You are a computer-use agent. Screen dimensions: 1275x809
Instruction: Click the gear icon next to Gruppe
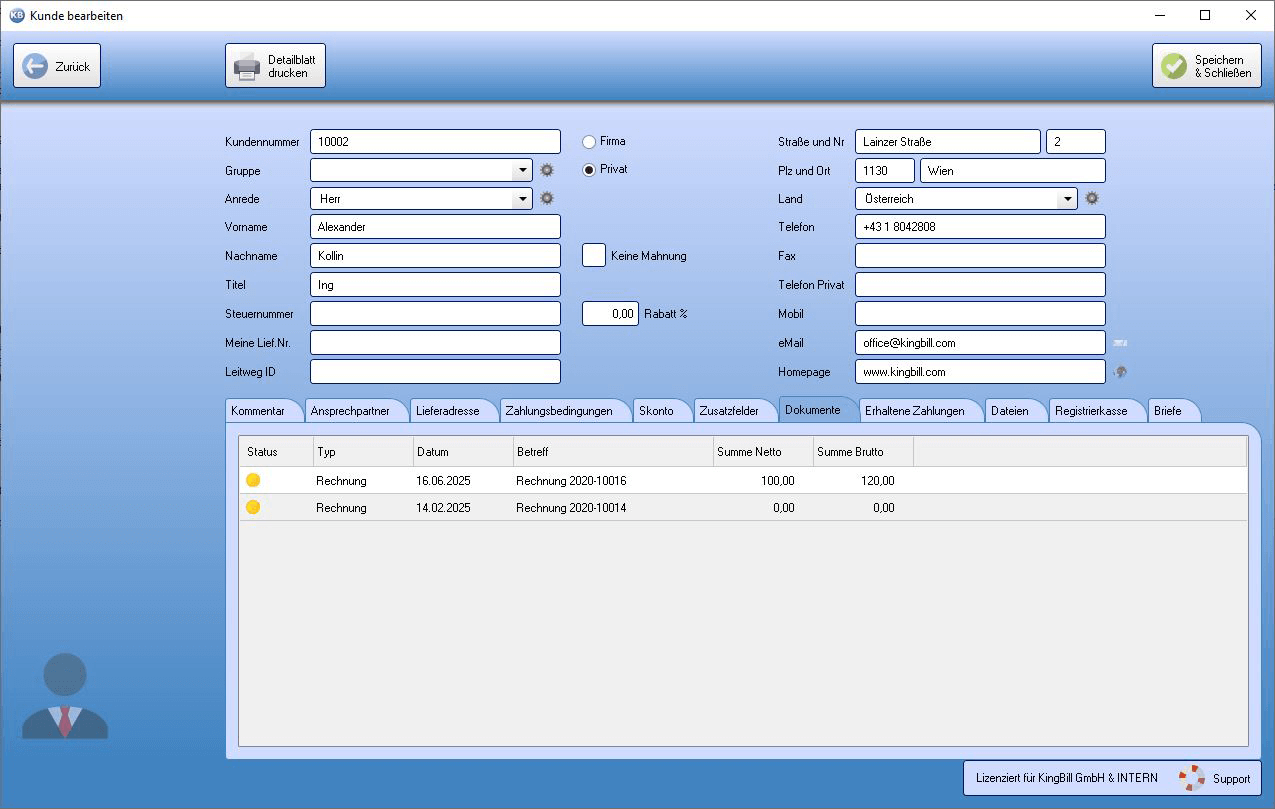tap(547, 170)
